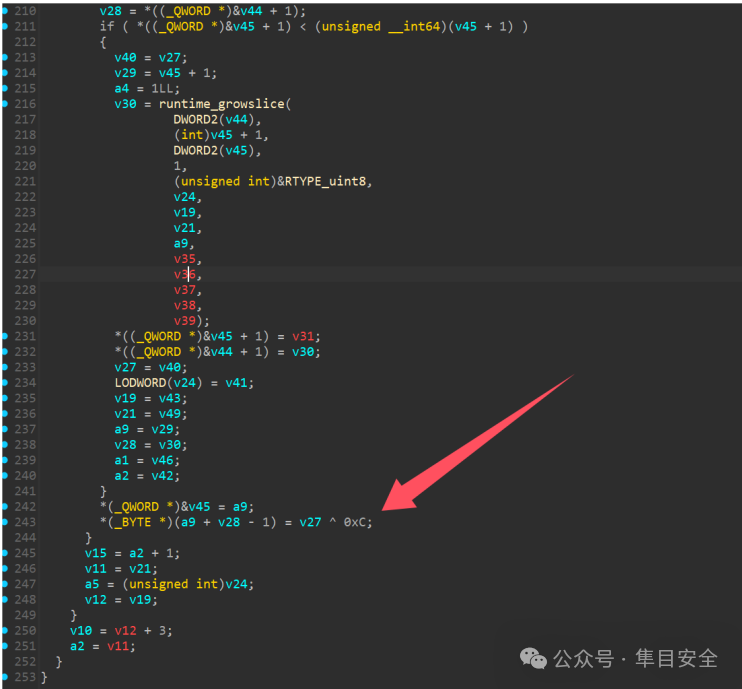This screenshot has width=742, height=689.
Task: Select v41 on line 234
Action: tap(236, 383)
